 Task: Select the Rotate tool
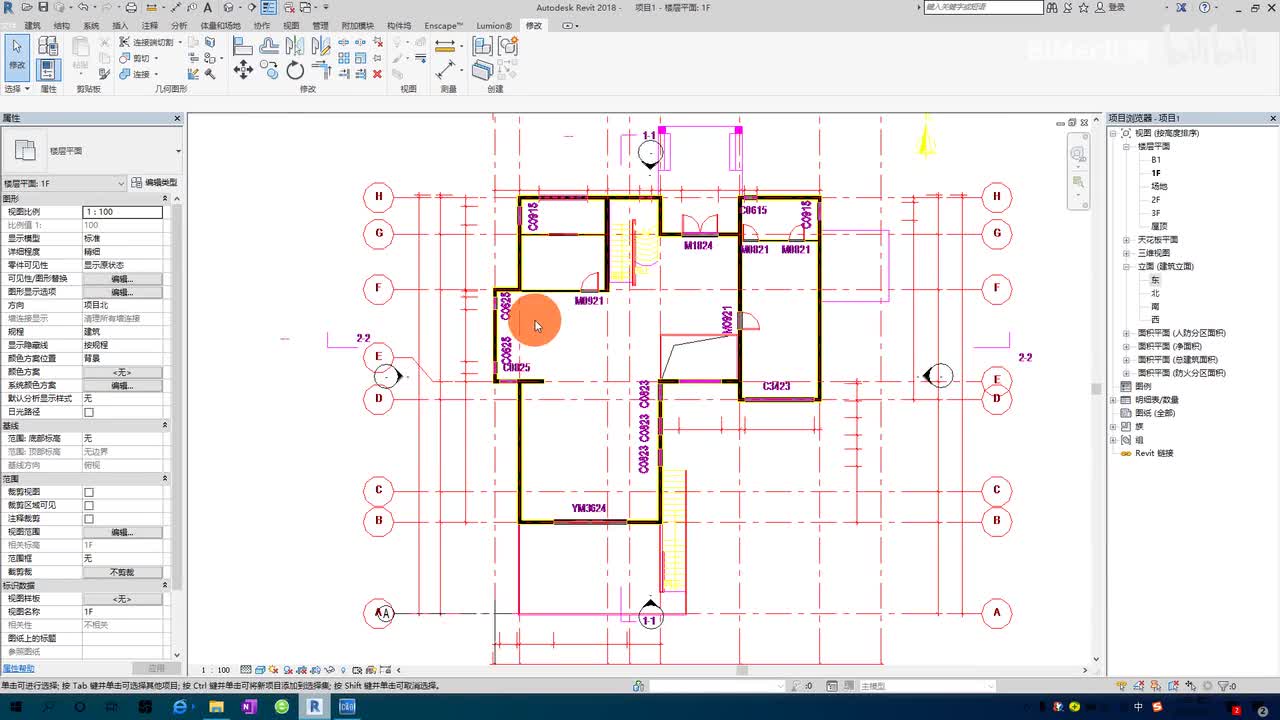click(295, 69)
